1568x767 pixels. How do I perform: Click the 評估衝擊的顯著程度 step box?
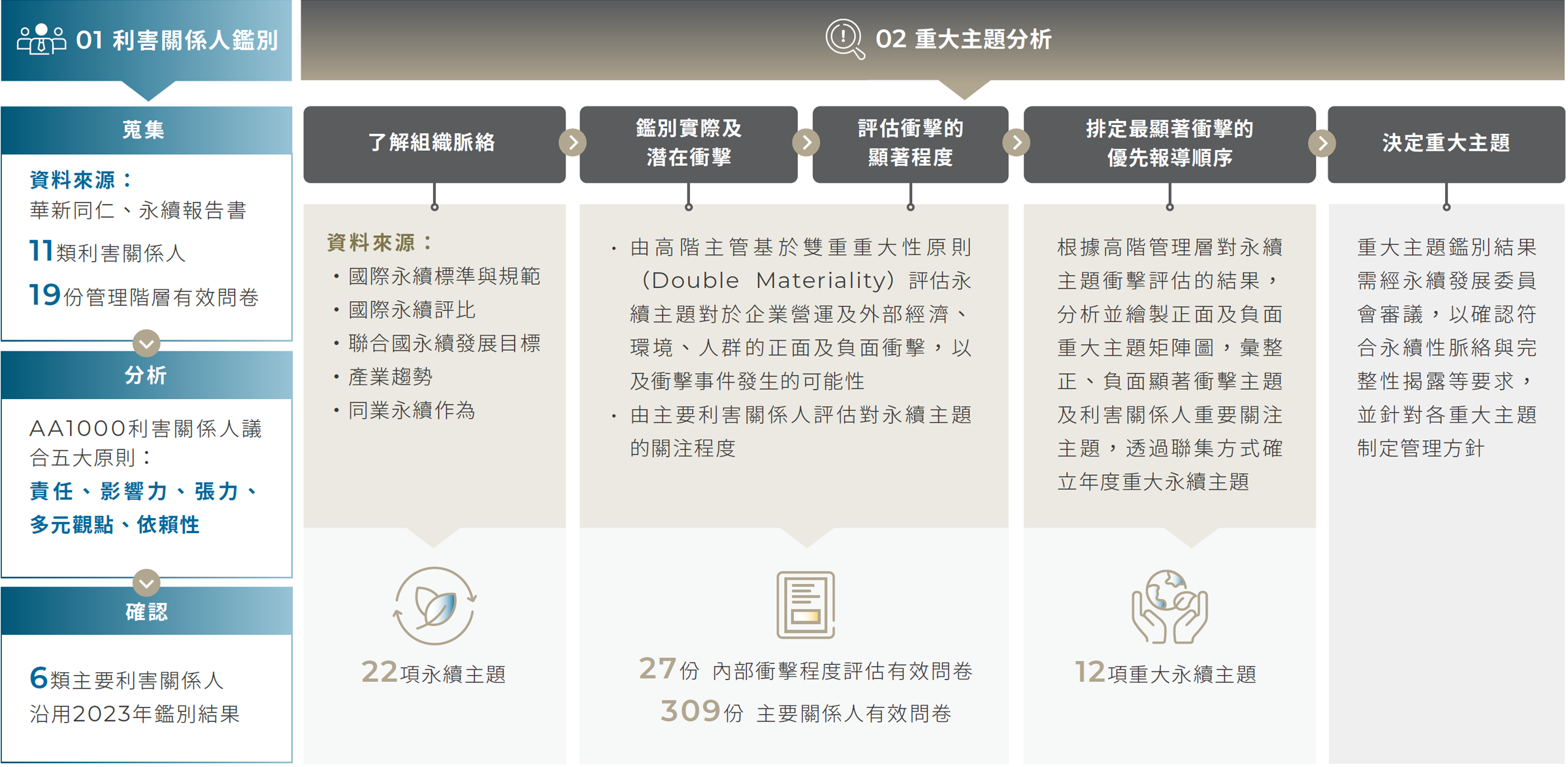(x=910, y=144)
